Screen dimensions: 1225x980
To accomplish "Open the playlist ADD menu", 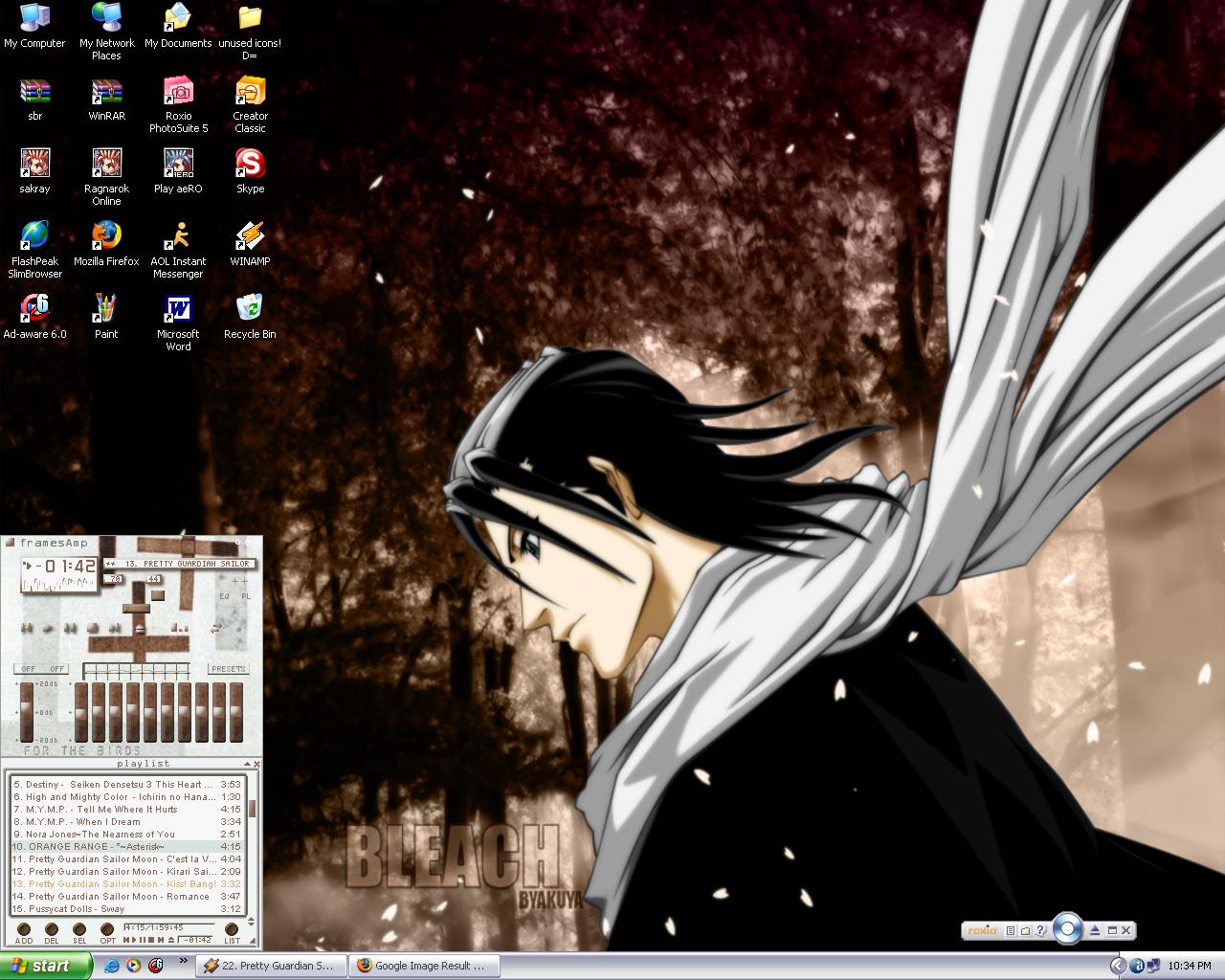I will [x=24, y=934].
